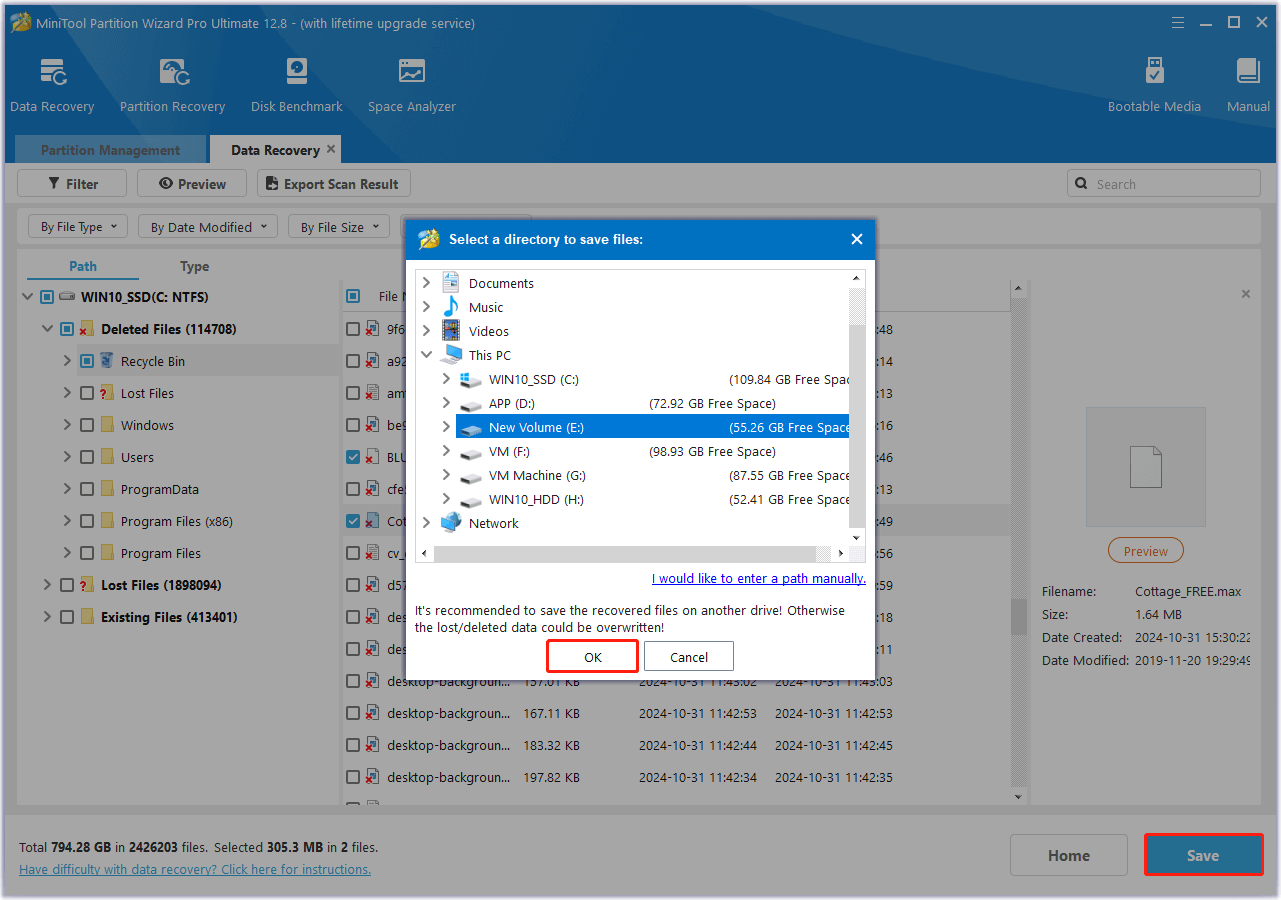Click the orange Preview button in side pane
The width and height of the screenshot is (1281, 900).
click(x=1146, y=551)
